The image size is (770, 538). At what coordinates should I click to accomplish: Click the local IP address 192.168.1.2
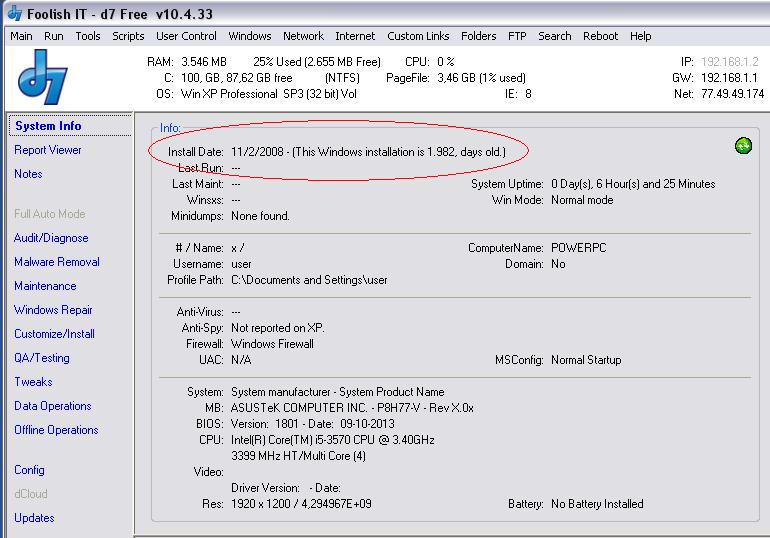pos(729,62)
